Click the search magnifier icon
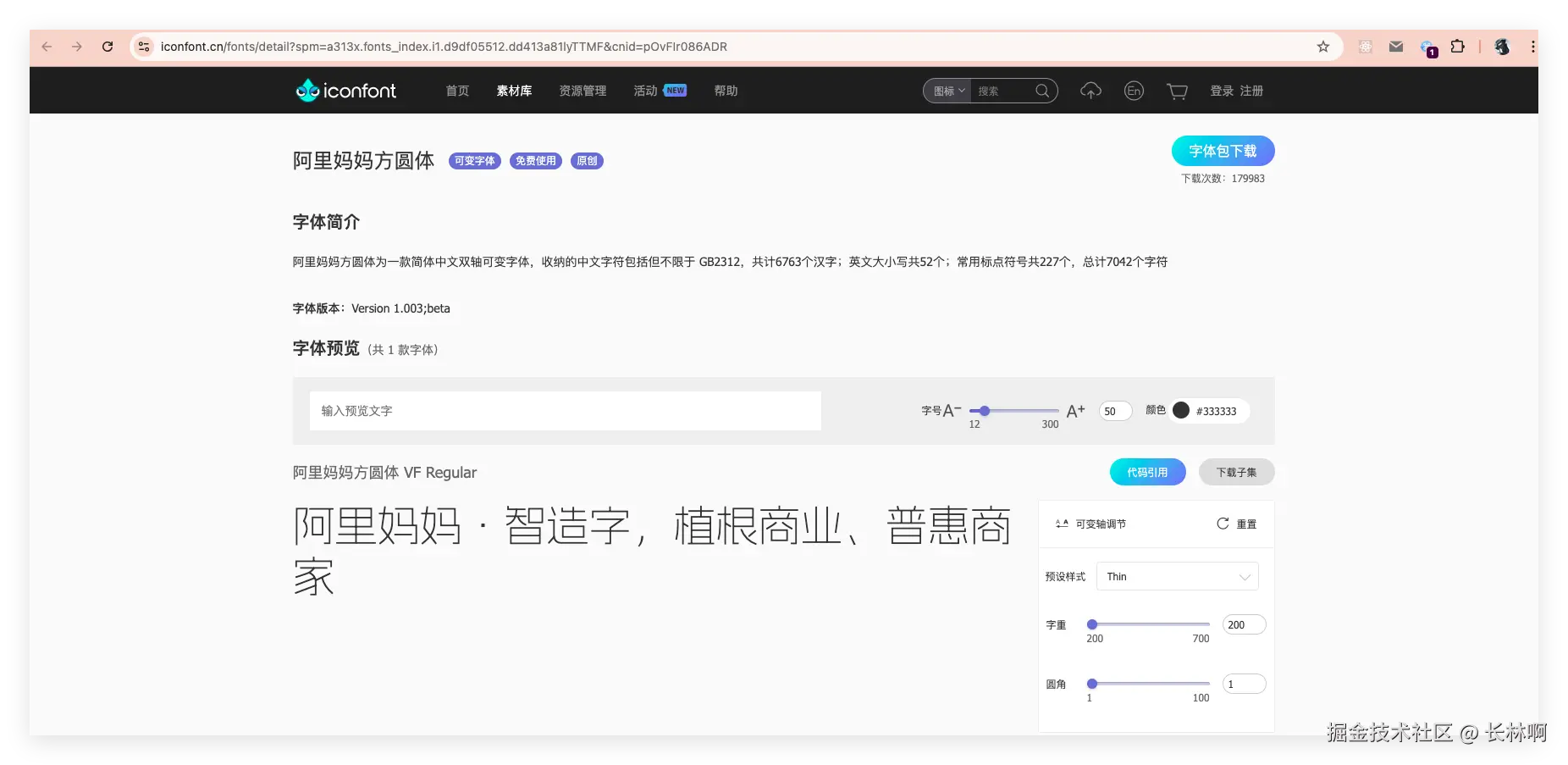 (1043, 91)
